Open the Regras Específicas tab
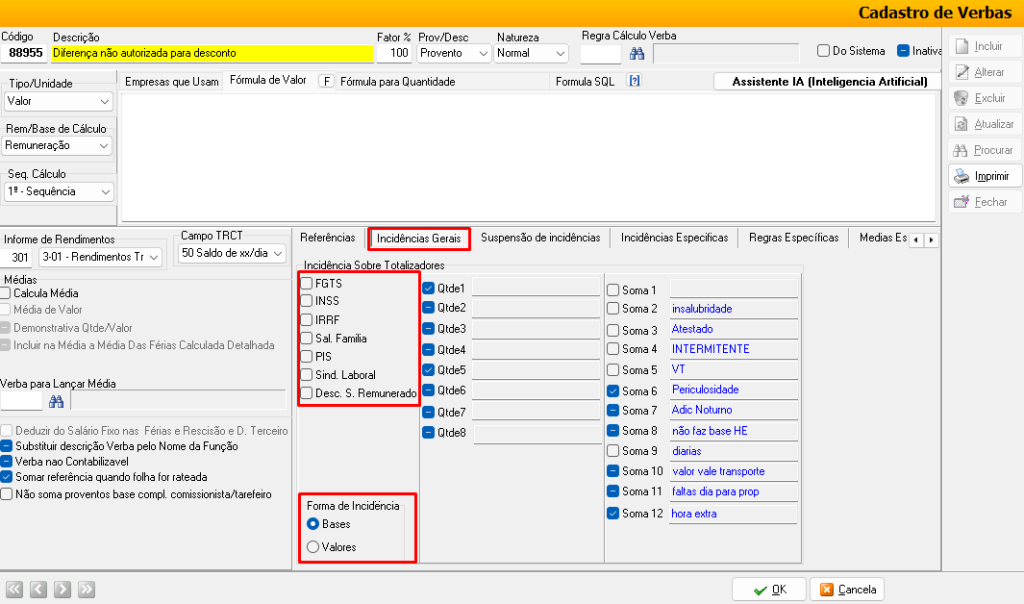The height and width of the screenshot is (604, 1024). 793,238
